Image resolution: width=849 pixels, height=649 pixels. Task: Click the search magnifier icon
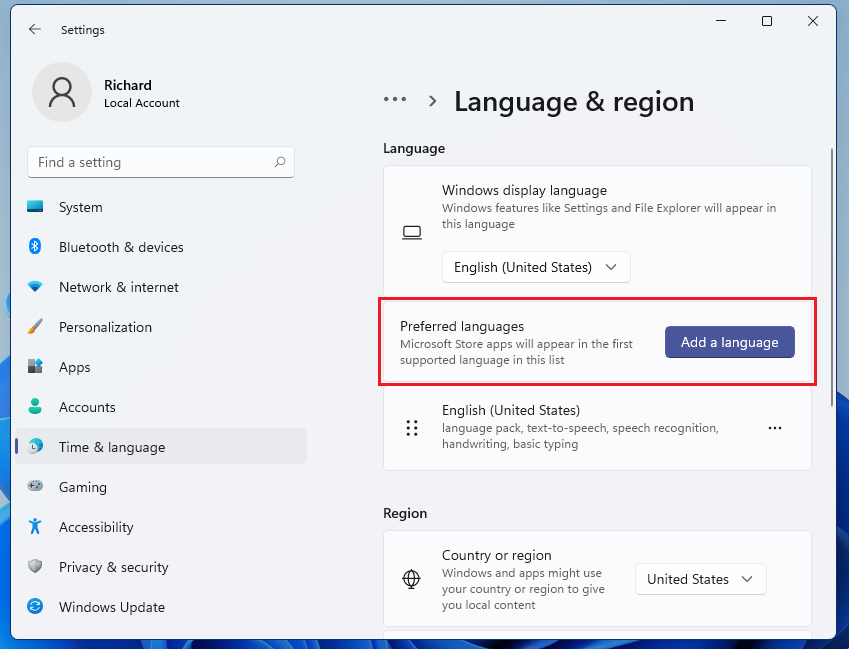click(280, 162)
